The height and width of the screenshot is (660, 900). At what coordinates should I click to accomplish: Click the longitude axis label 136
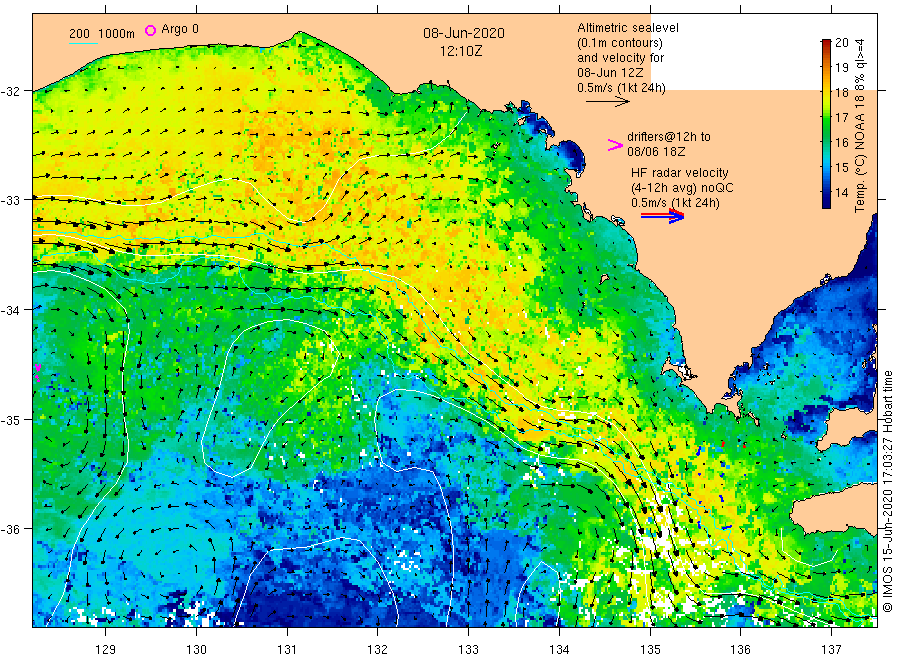(x=740, y=649)
